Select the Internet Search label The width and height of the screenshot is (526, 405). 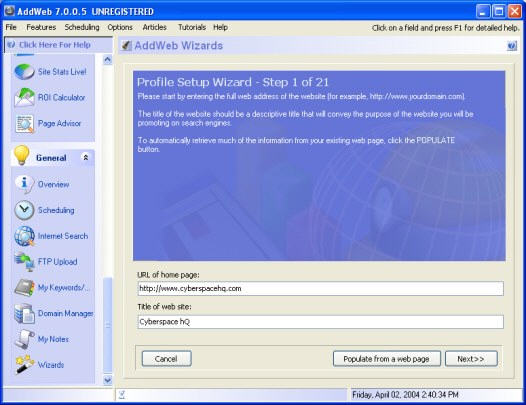click(x=63, y=236)
